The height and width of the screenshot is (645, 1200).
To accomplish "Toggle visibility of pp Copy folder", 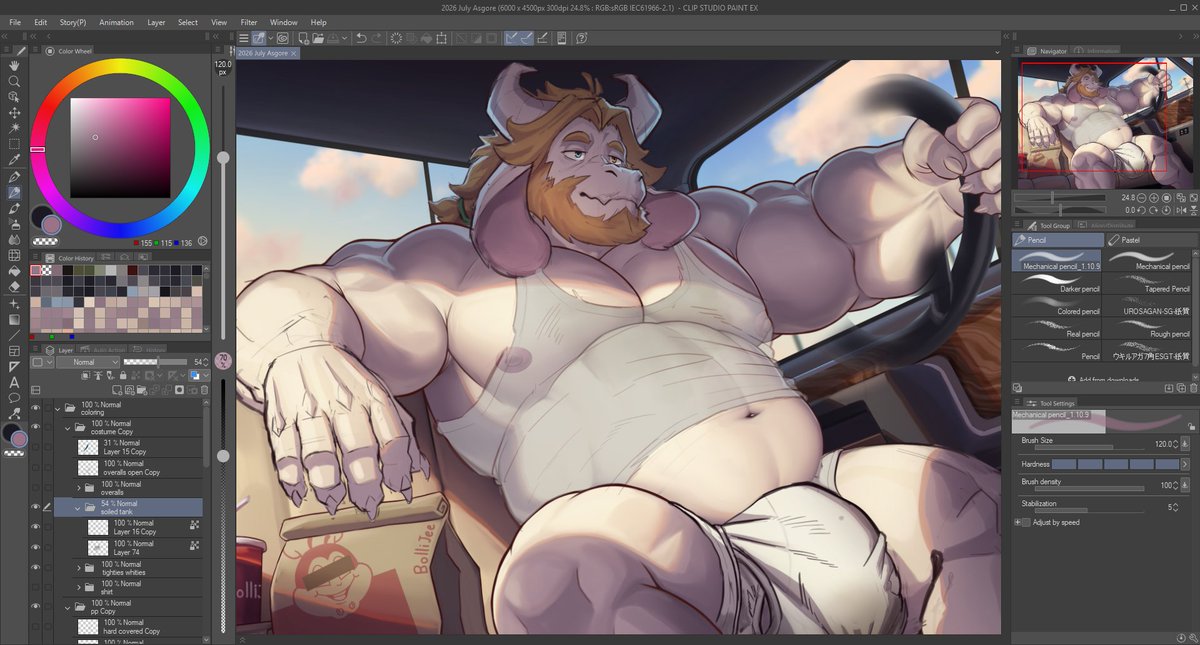I will (35, 607).
